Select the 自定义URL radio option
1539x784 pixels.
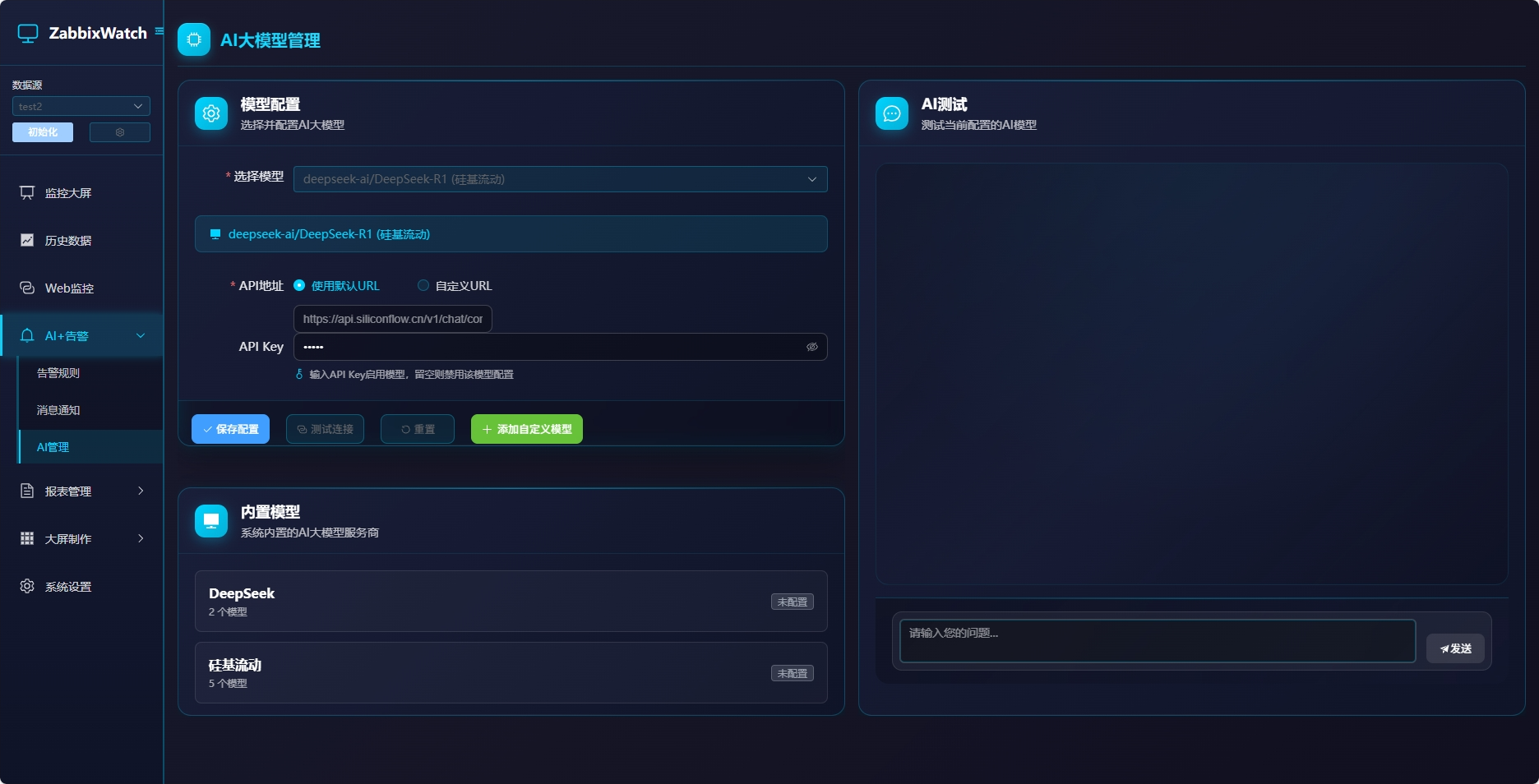pos(423,285)
